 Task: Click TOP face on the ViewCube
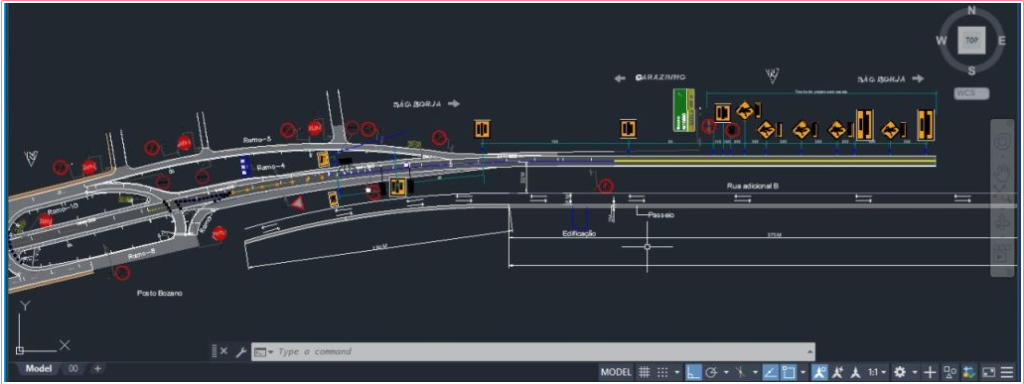972,40
